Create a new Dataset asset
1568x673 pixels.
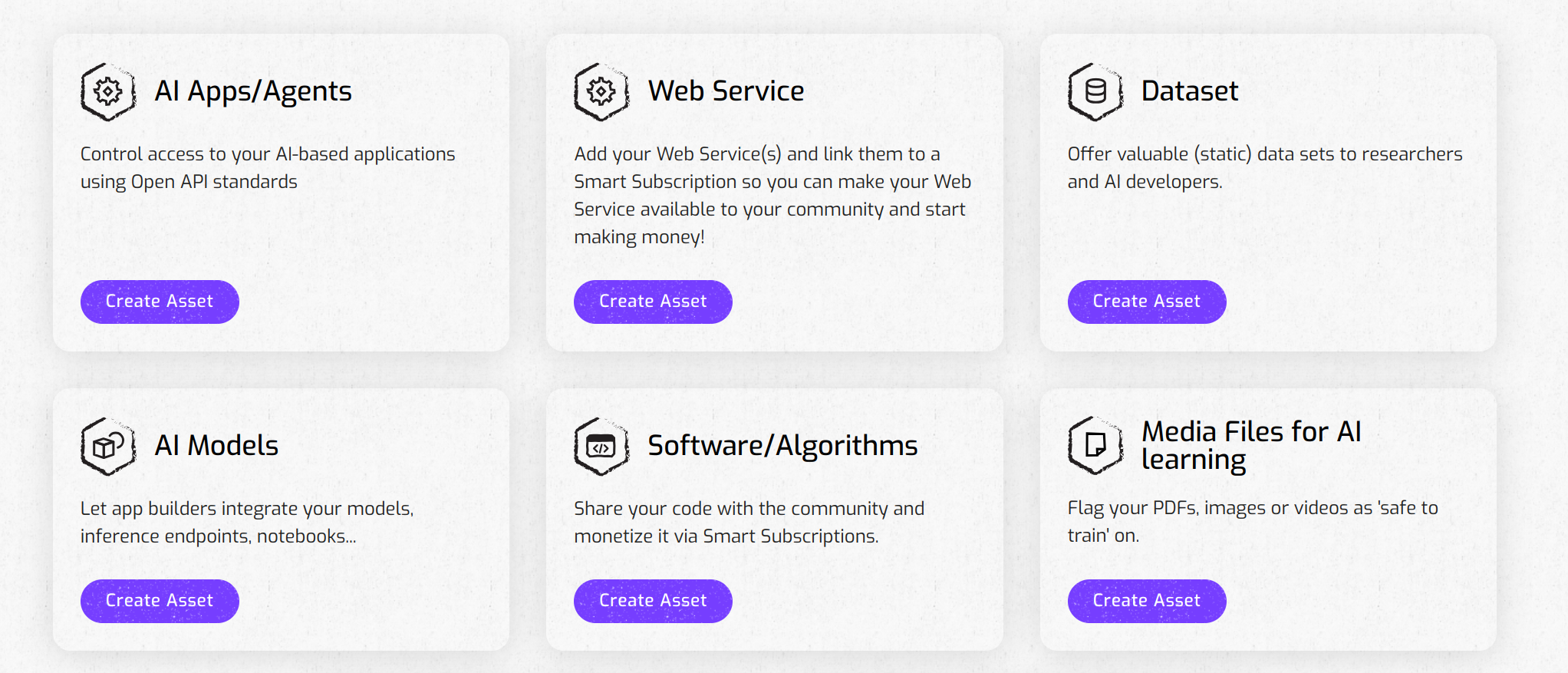(1146, 302)
